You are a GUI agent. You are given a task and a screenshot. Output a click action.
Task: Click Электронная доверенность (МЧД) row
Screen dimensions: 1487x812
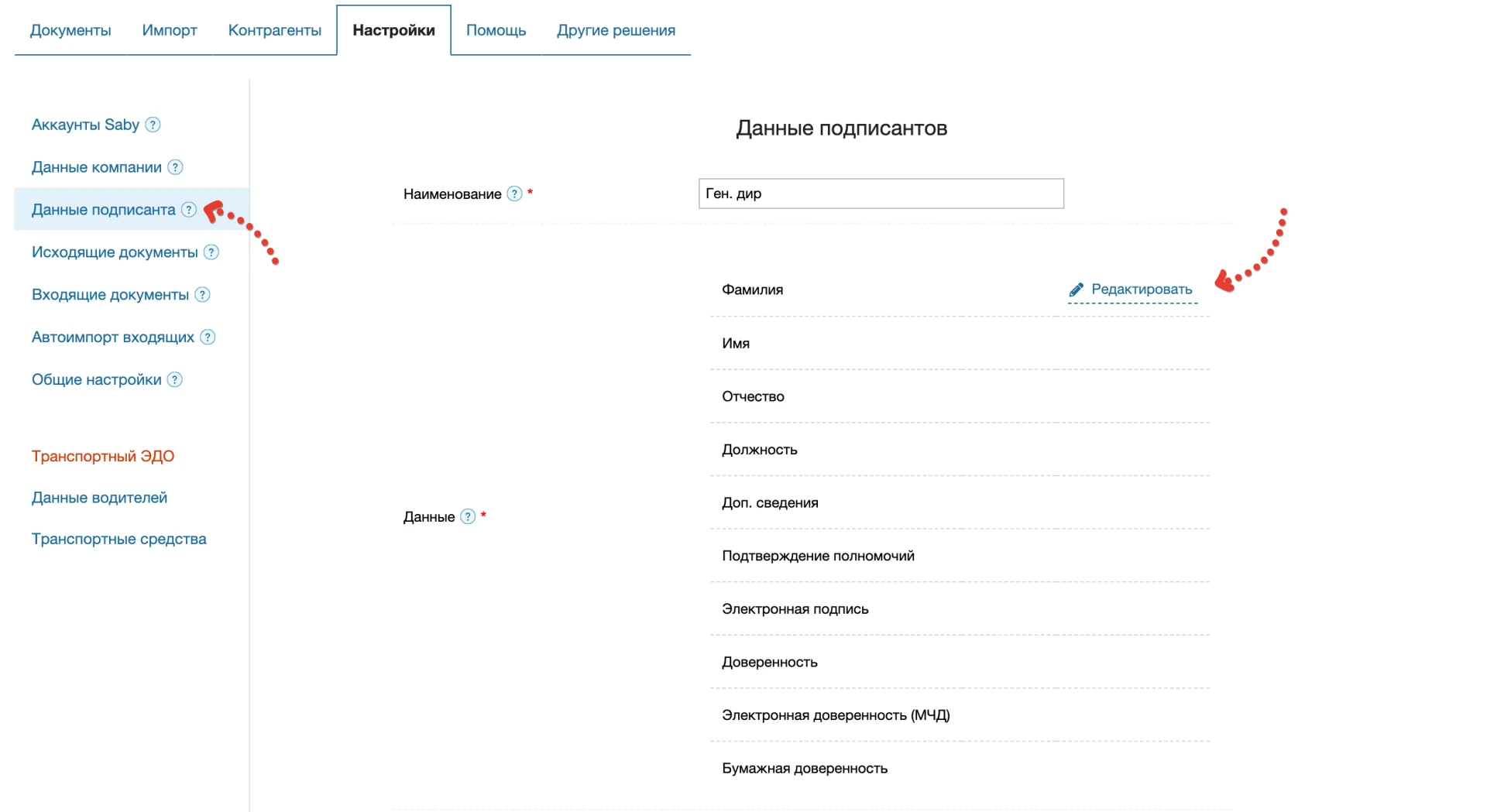pos(960,715)
